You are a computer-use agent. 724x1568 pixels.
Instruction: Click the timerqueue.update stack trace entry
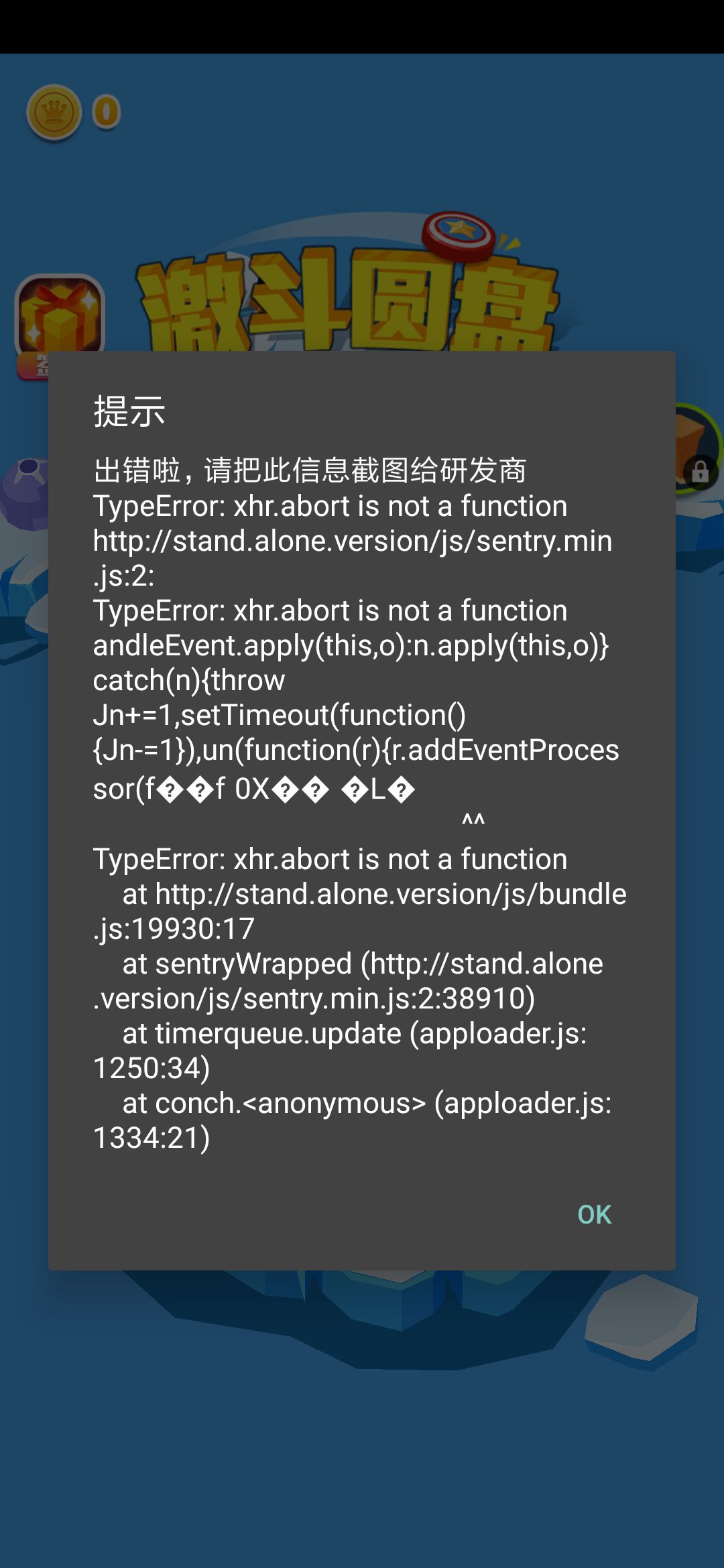click(340, 1051)
